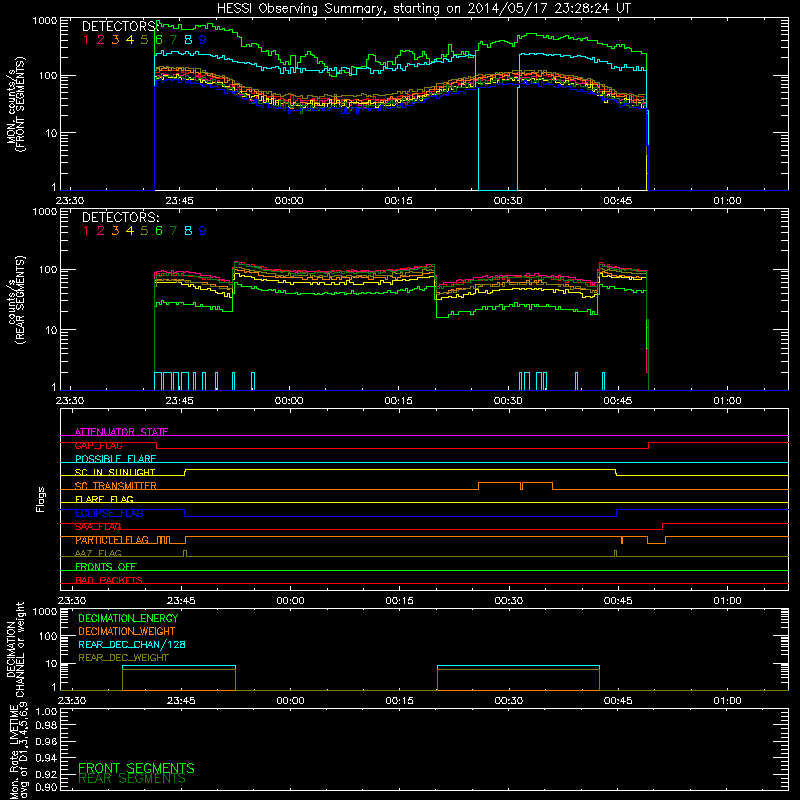The image size is (800, 800).
Task: Click the HESSI Observing Summary title text
Action: 423,8
